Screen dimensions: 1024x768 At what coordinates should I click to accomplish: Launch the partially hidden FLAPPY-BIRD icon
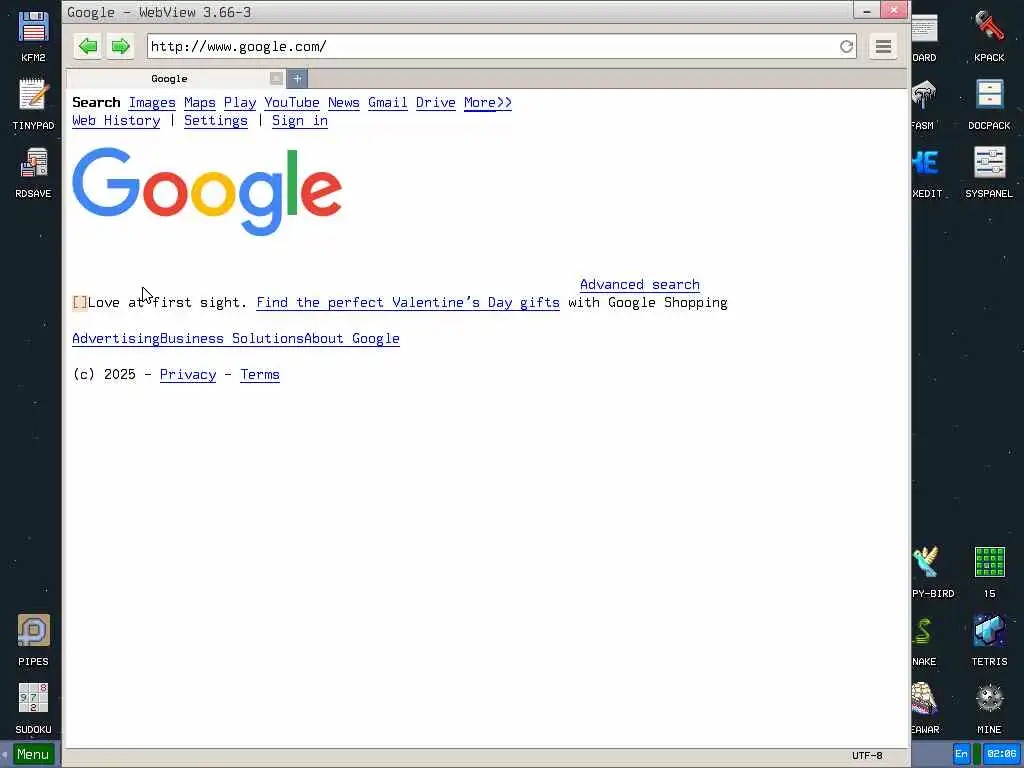point(933,572)
